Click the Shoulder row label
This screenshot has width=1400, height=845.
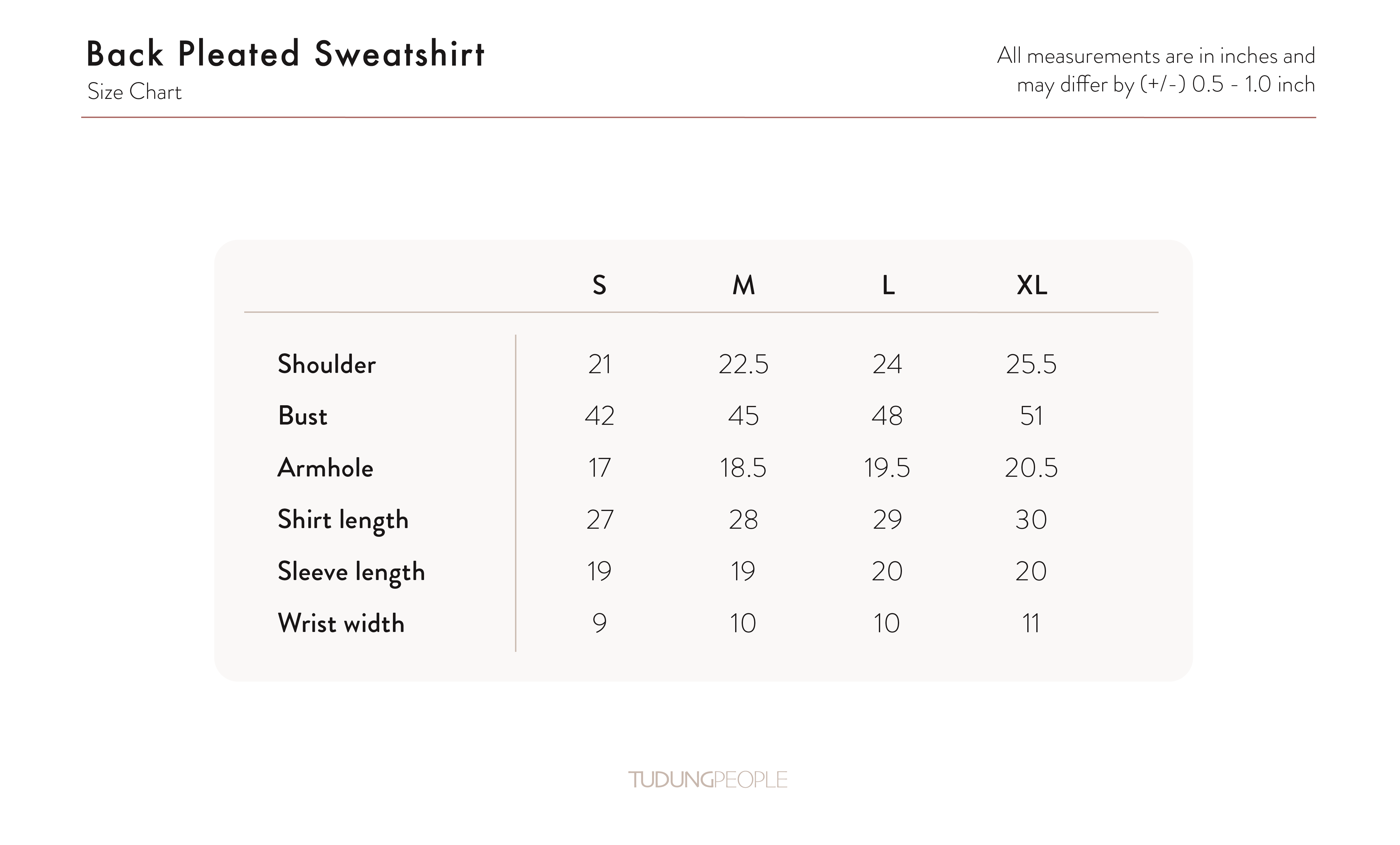tap(327, 364)
